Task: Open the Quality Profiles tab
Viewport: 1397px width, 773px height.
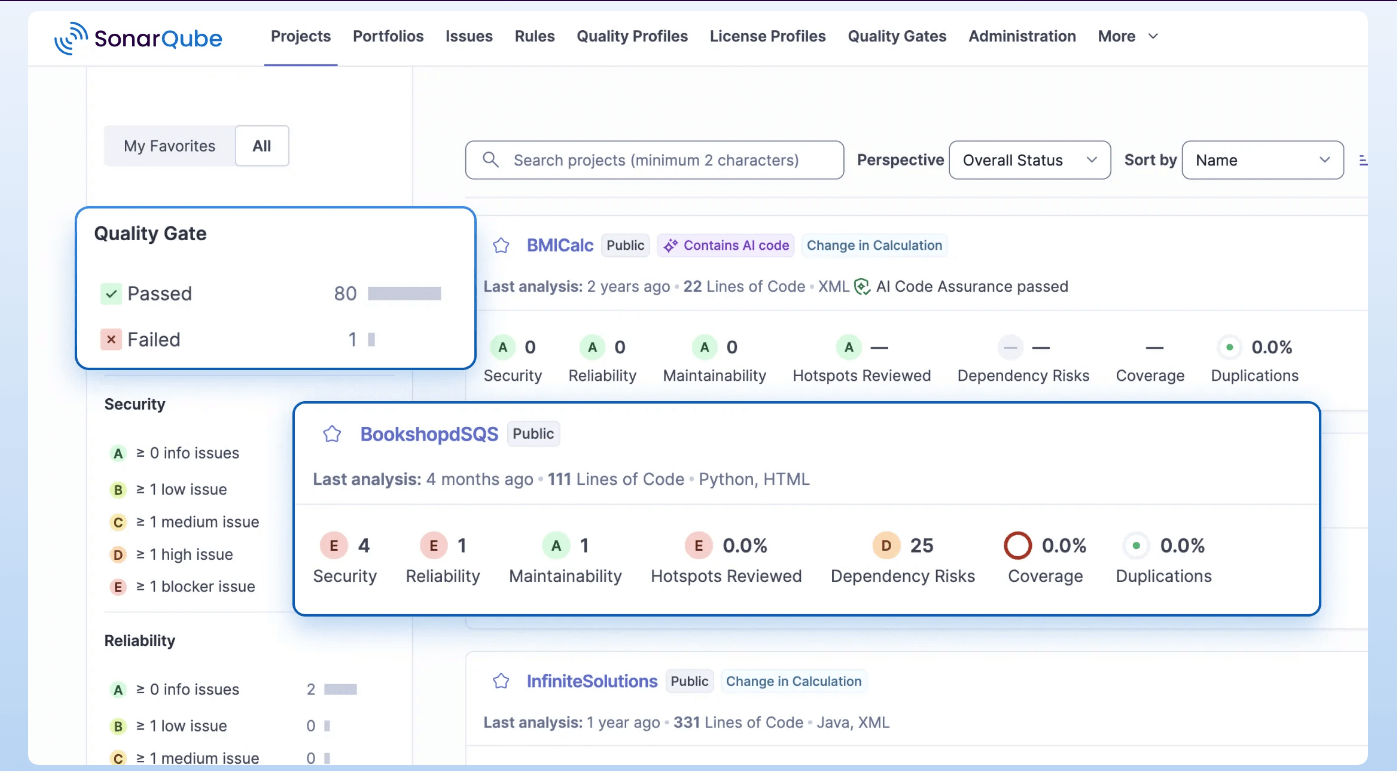Action: [x=632, y=37]
